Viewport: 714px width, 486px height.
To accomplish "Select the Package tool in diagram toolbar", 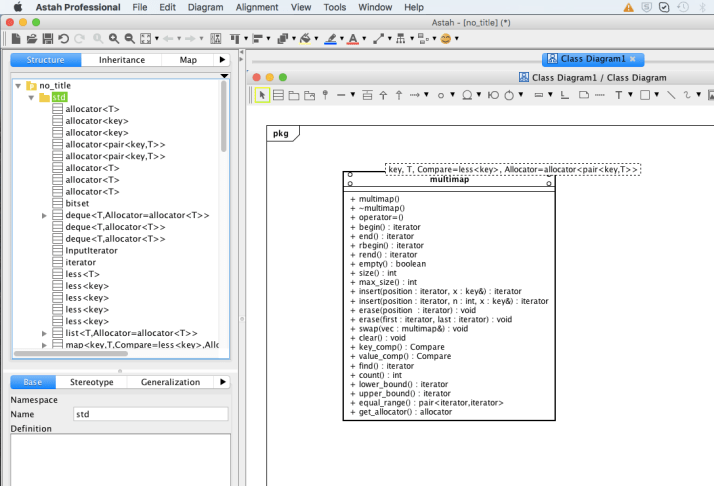I will (x=294, y=95).
